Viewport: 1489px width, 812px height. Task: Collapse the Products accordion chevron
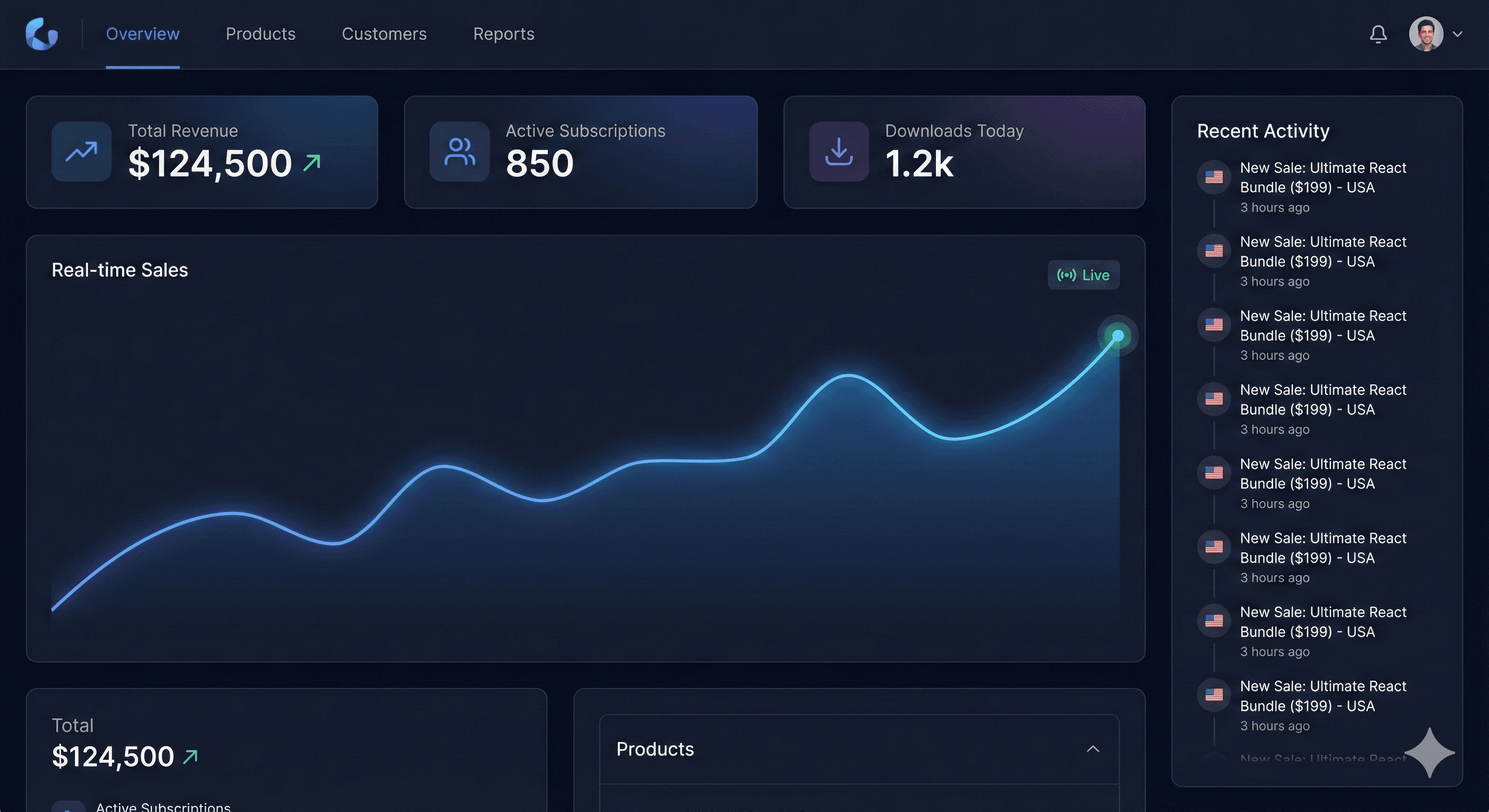click(1092, 749)
